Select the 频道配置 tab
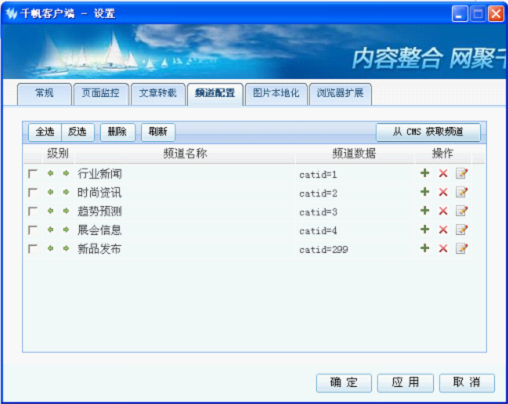The height and width of the screenshot is (404, 508). pos(215,94)
